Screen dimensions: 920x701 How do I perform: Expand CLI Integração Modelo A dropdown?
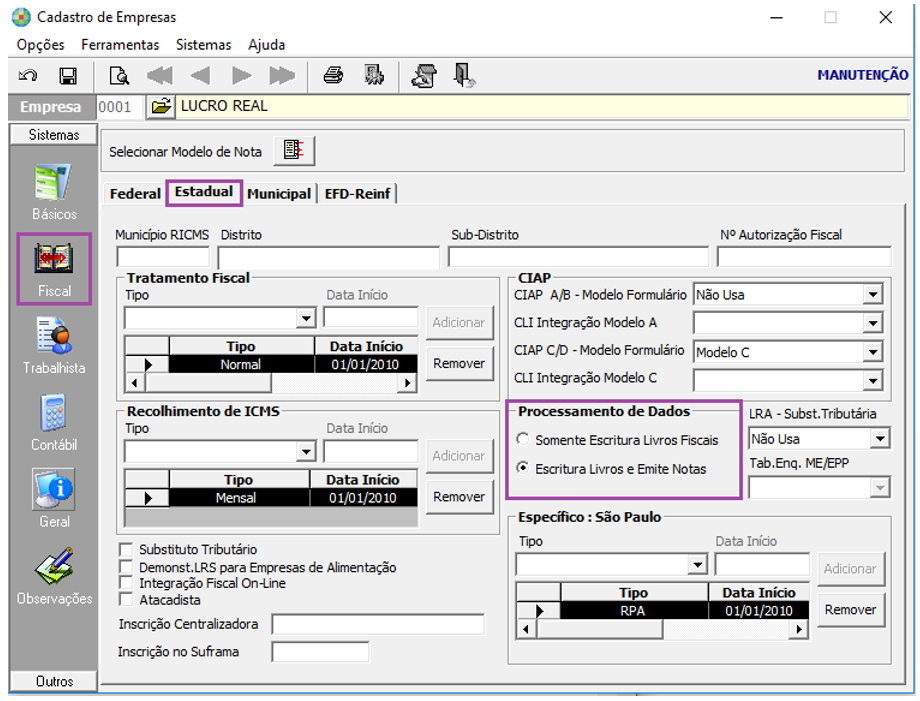click(873, 323)
